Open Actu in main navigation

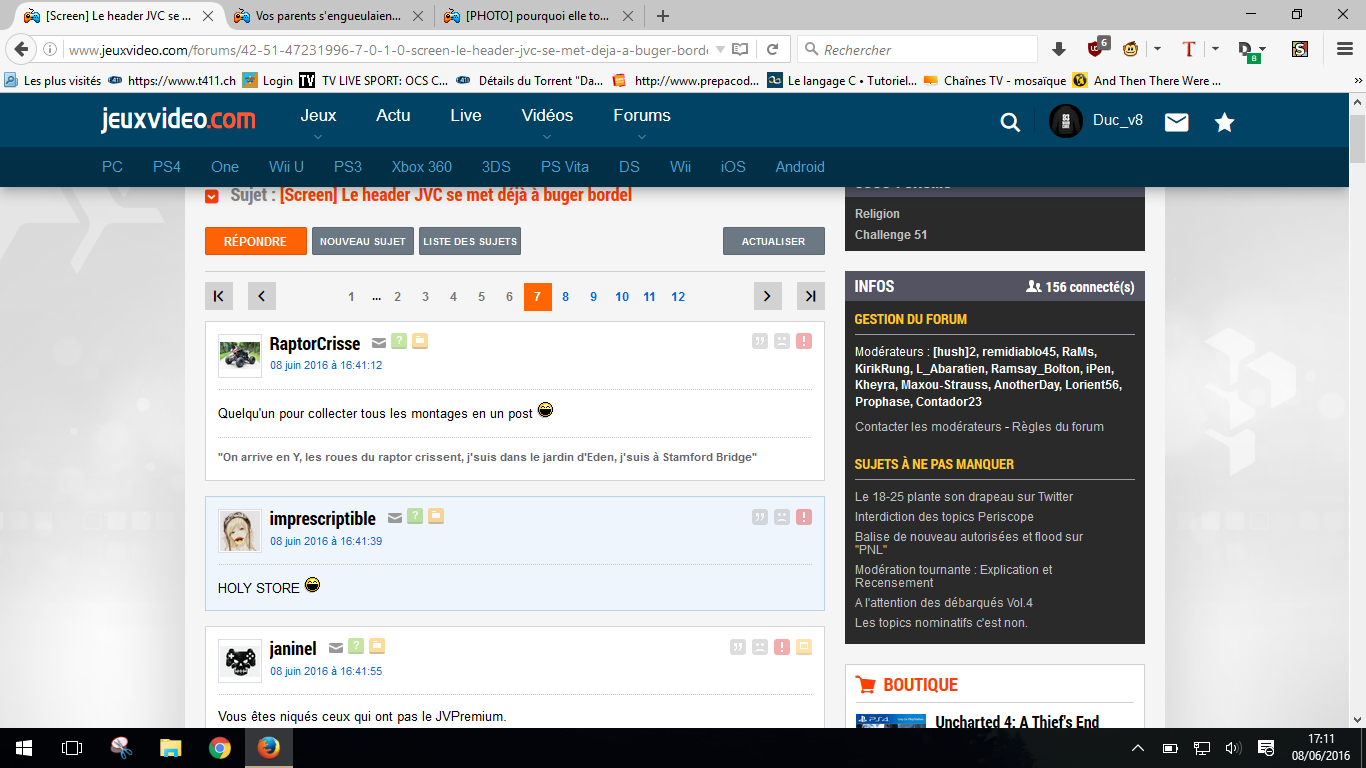[393, 115]
